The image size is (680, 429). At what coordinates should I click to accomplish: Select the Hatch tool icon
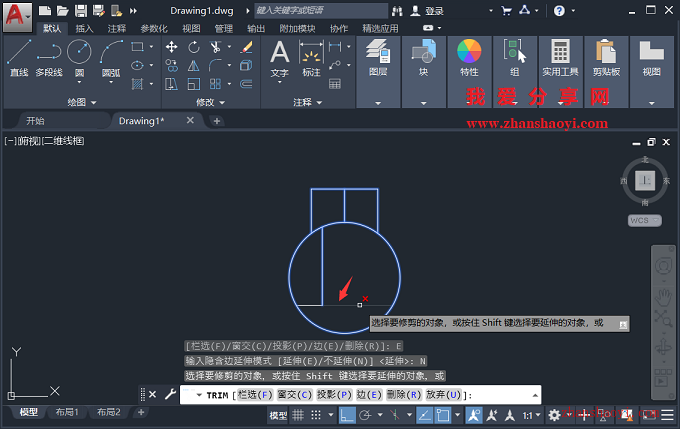(137, 84)
